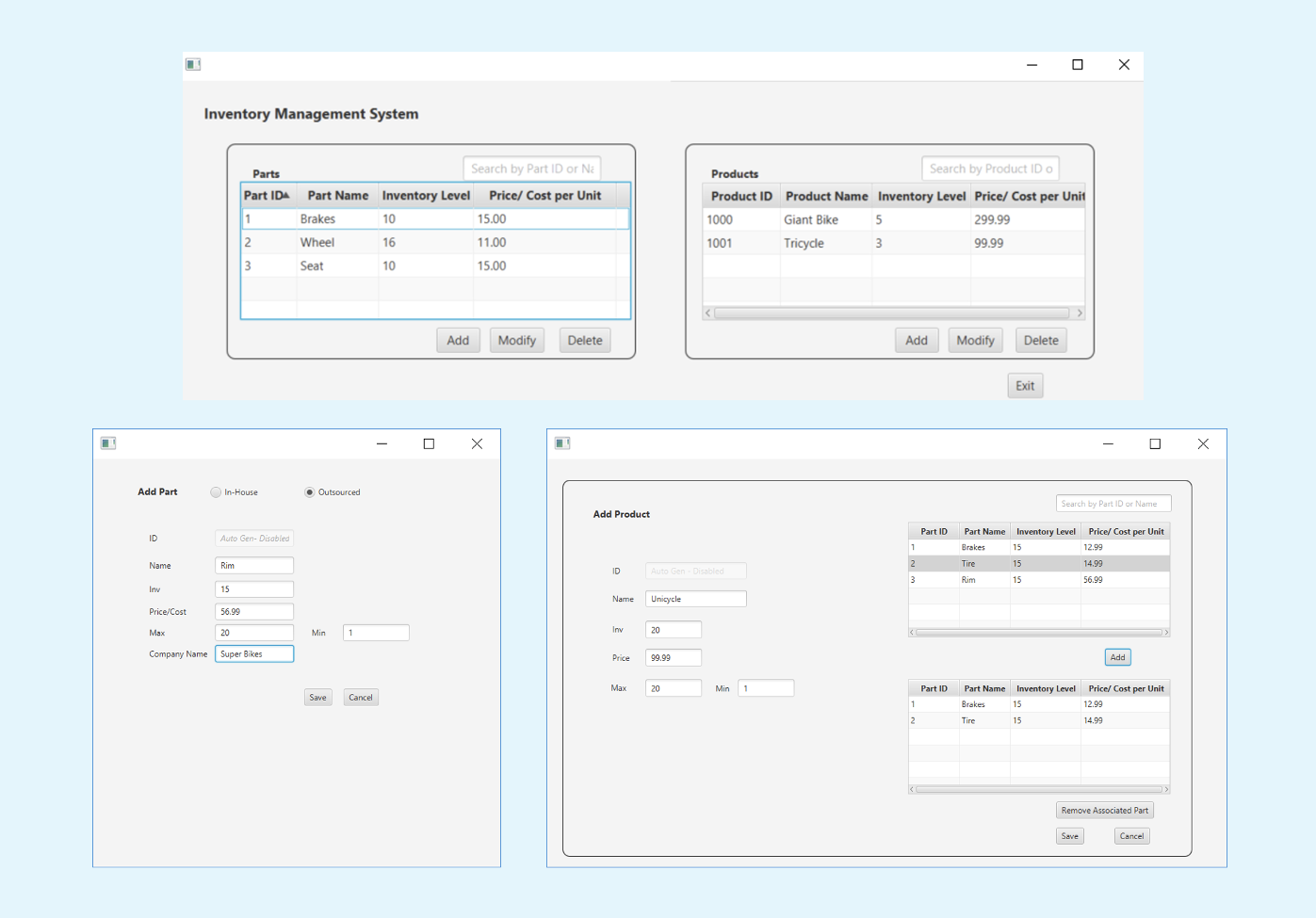The image size is (1316, 918).
Task: Select the In-House radio button
Action: coord(217,492)
